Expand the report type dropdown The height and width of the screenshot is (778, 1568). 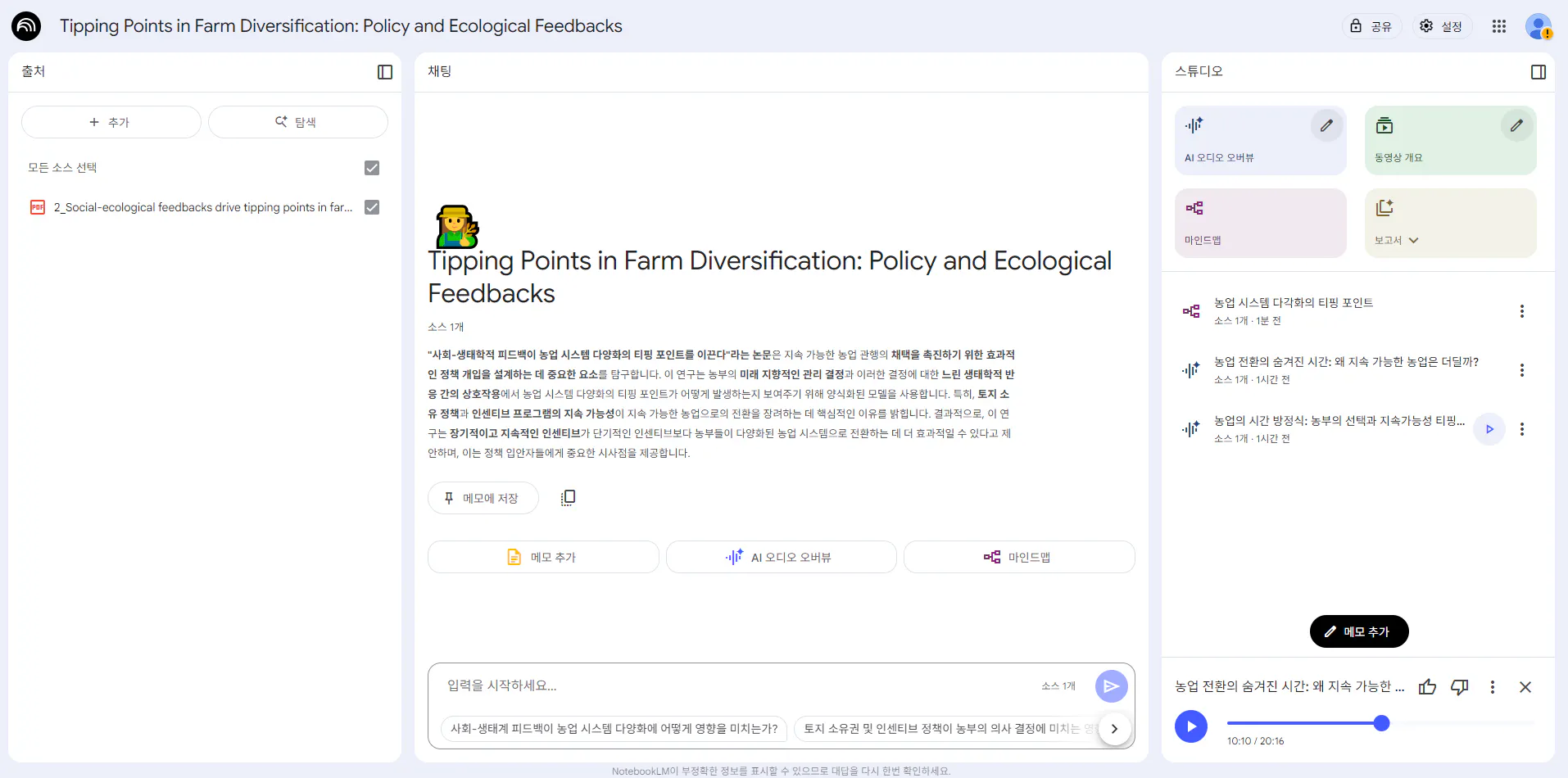[1413, 241]
